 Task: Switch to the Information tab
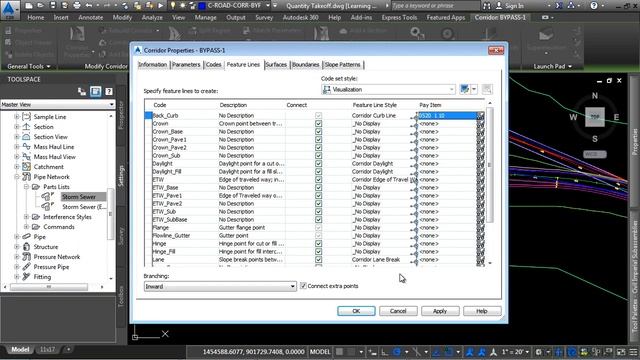click(153, 64)
